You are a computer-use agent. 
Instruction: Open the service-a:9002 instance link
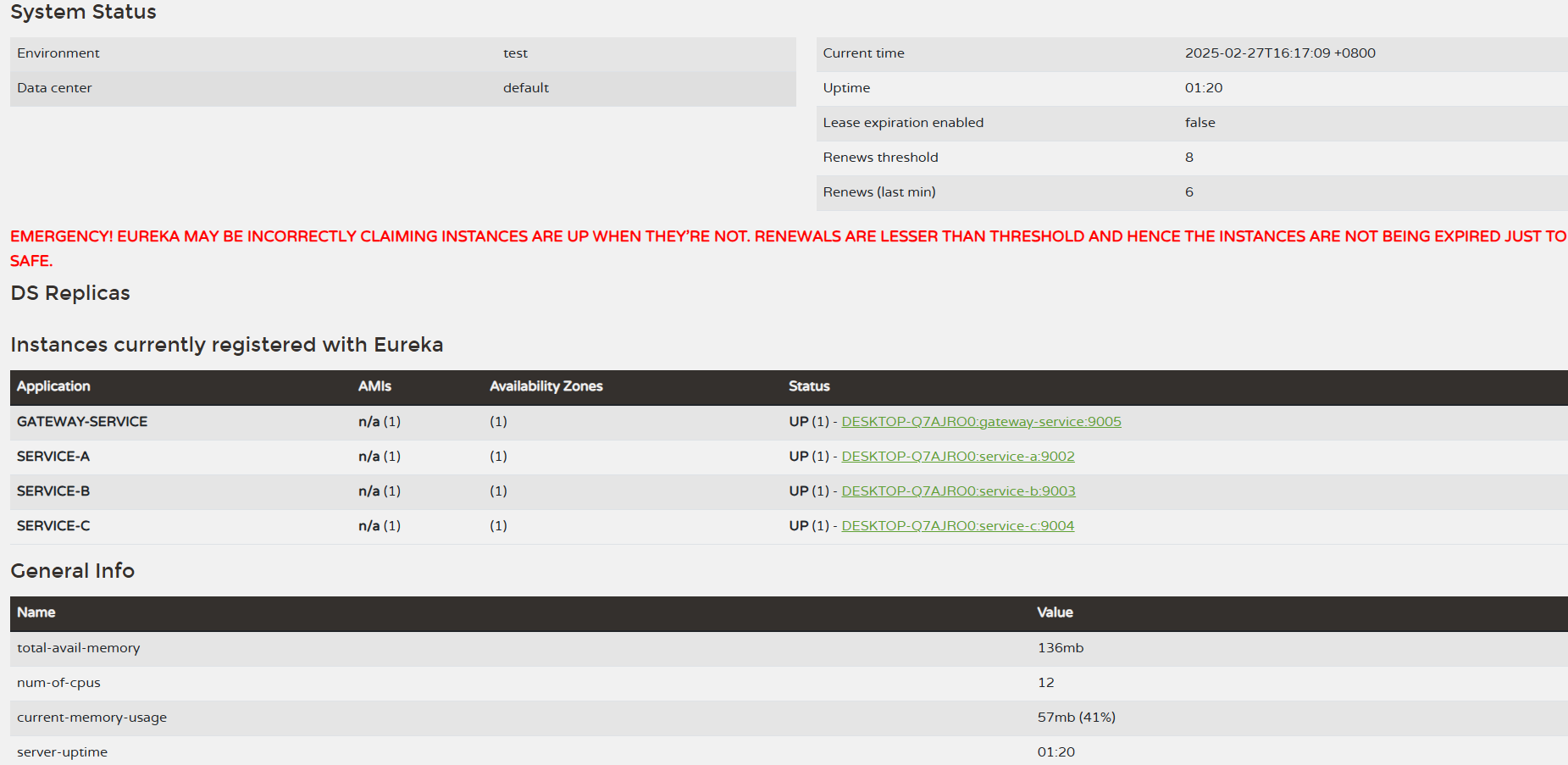click(958, 457)
